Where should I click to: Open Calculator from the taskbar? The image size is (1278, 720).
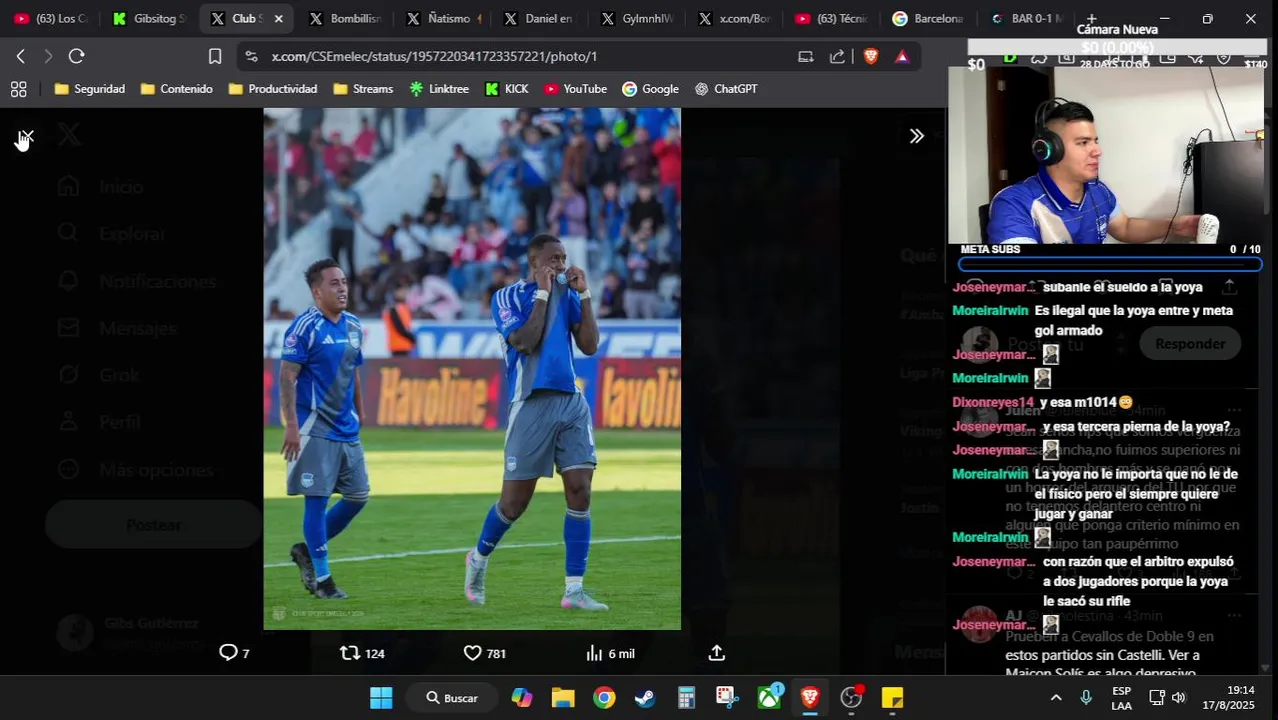(686, 697)
